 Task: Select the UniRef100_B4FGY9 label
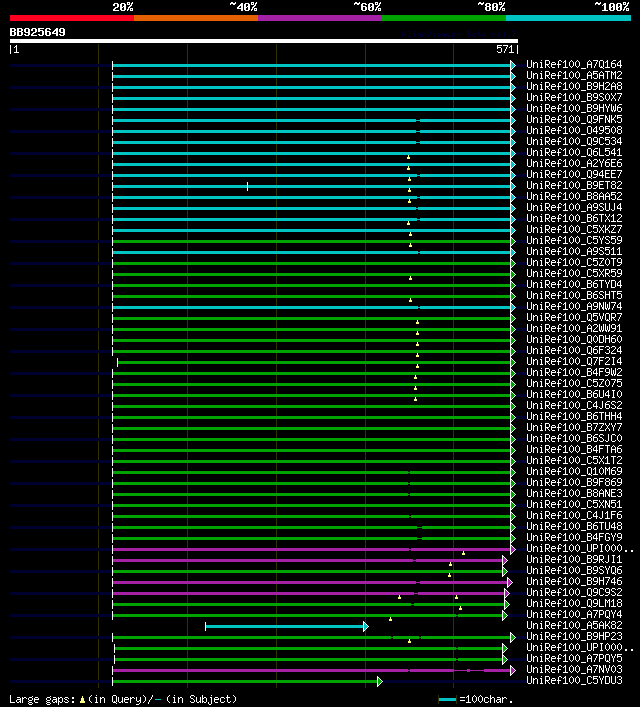click(x=574, y=537)
